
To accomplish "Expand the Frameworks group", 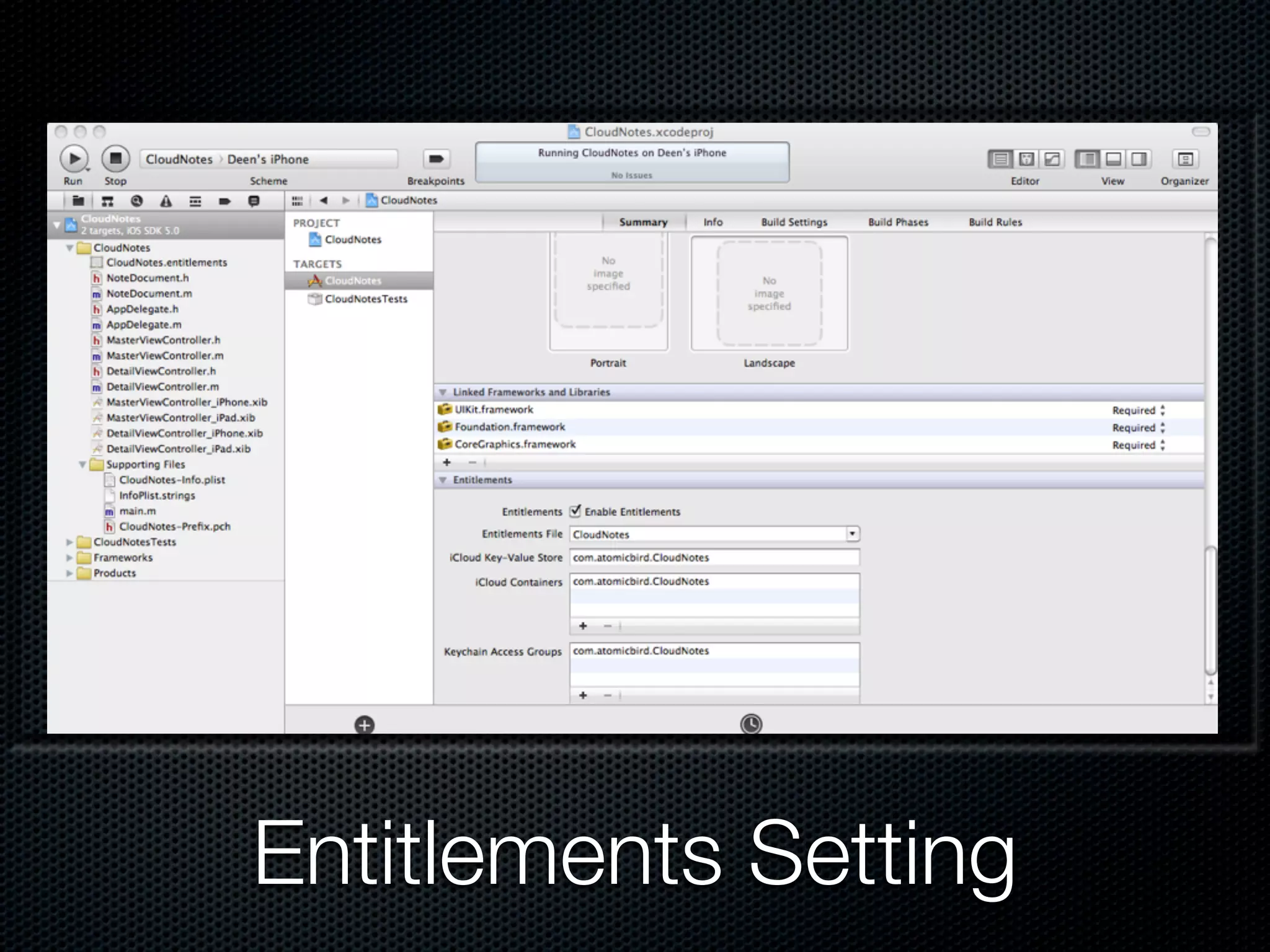I will click(x=69, y=558).
